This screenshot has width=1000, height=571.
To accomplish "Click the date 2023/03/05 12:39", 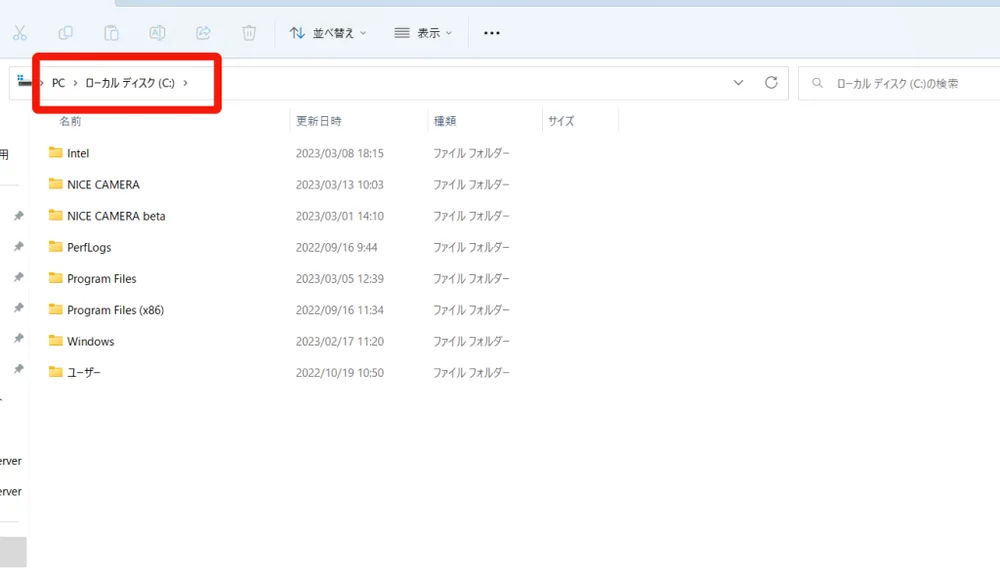I will (340, 279).
